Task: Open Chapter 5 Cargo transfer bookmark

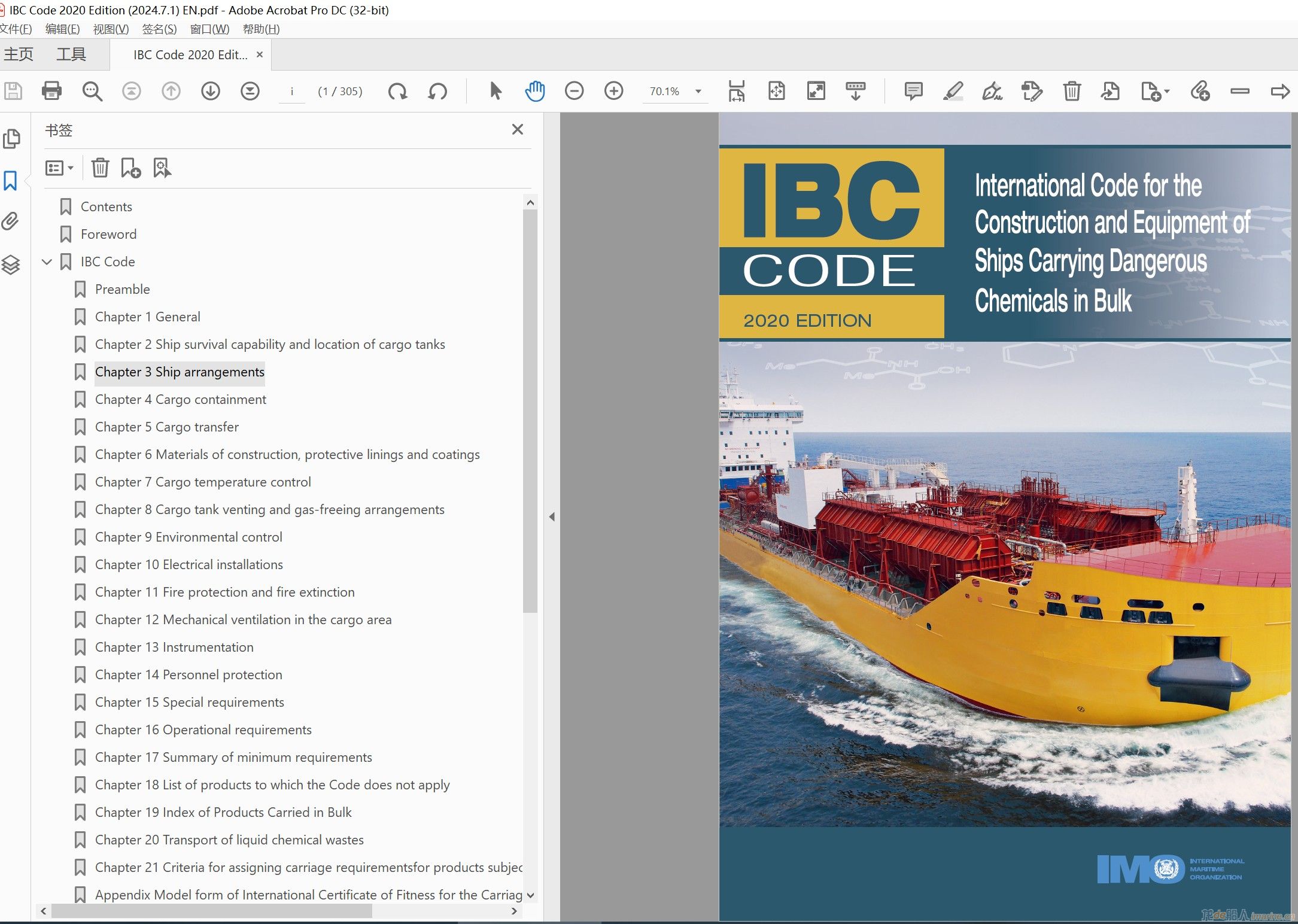Action: 166,427
